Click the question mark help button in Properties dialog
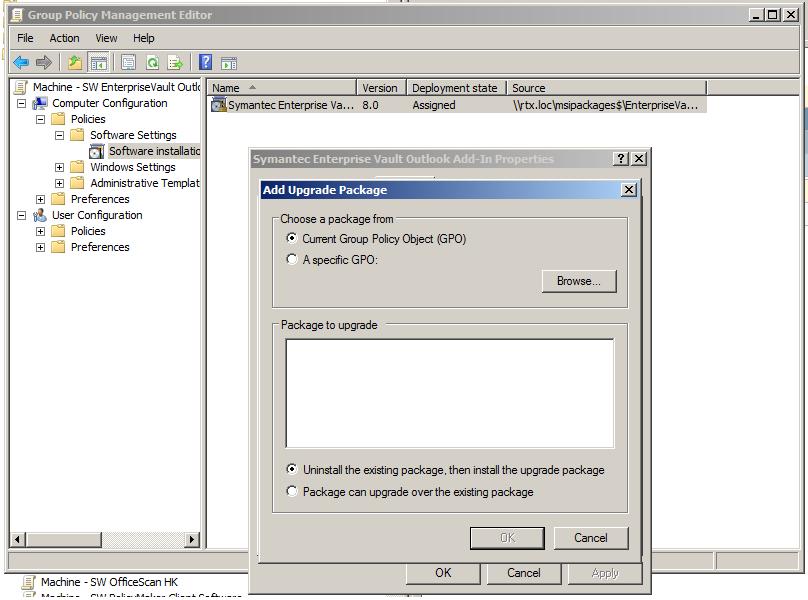Image resolution: width=808 pixels, height=600 pixels. [x=621, y=158]
